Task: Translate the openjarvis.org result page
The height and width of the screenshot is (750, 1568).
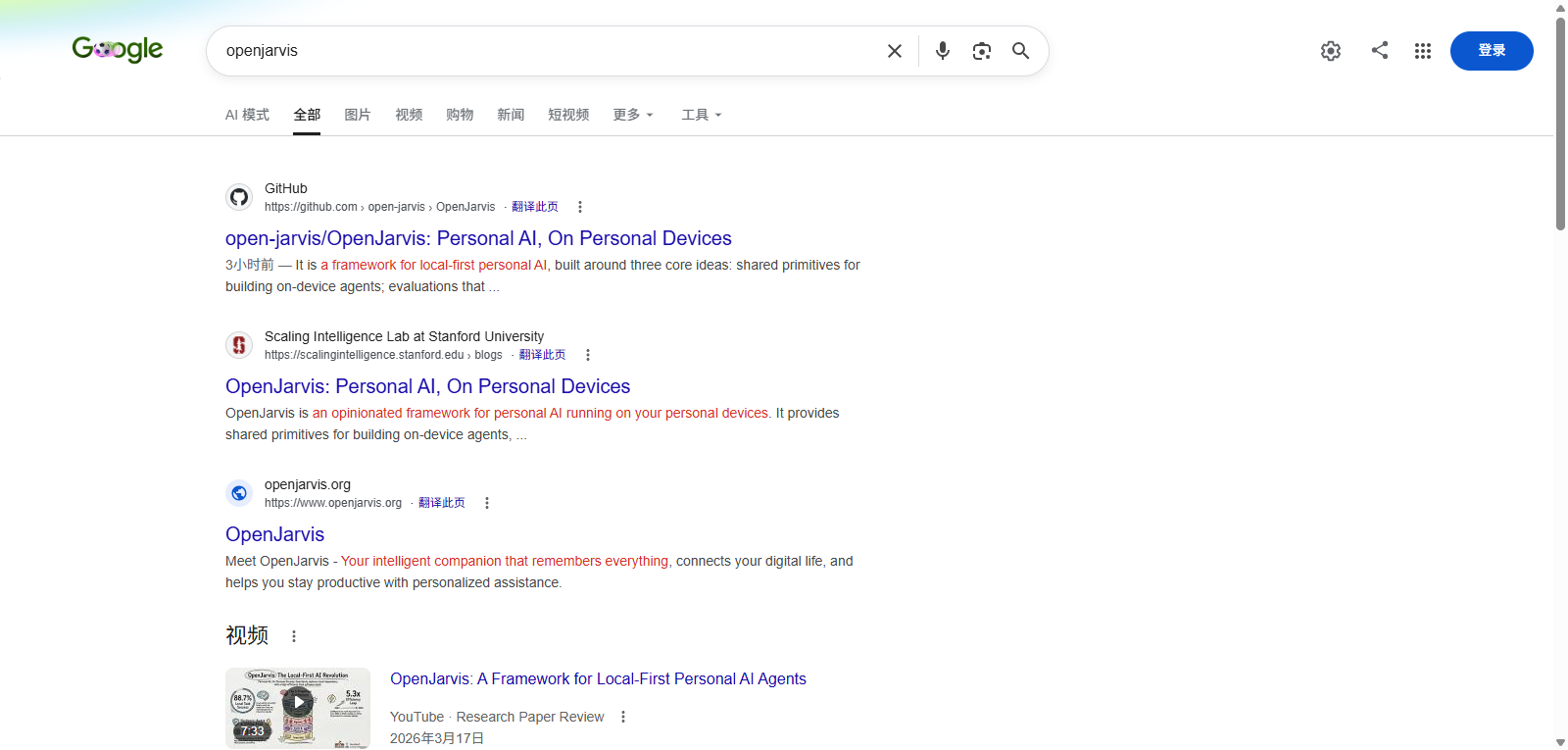Action: coord(442,503)
